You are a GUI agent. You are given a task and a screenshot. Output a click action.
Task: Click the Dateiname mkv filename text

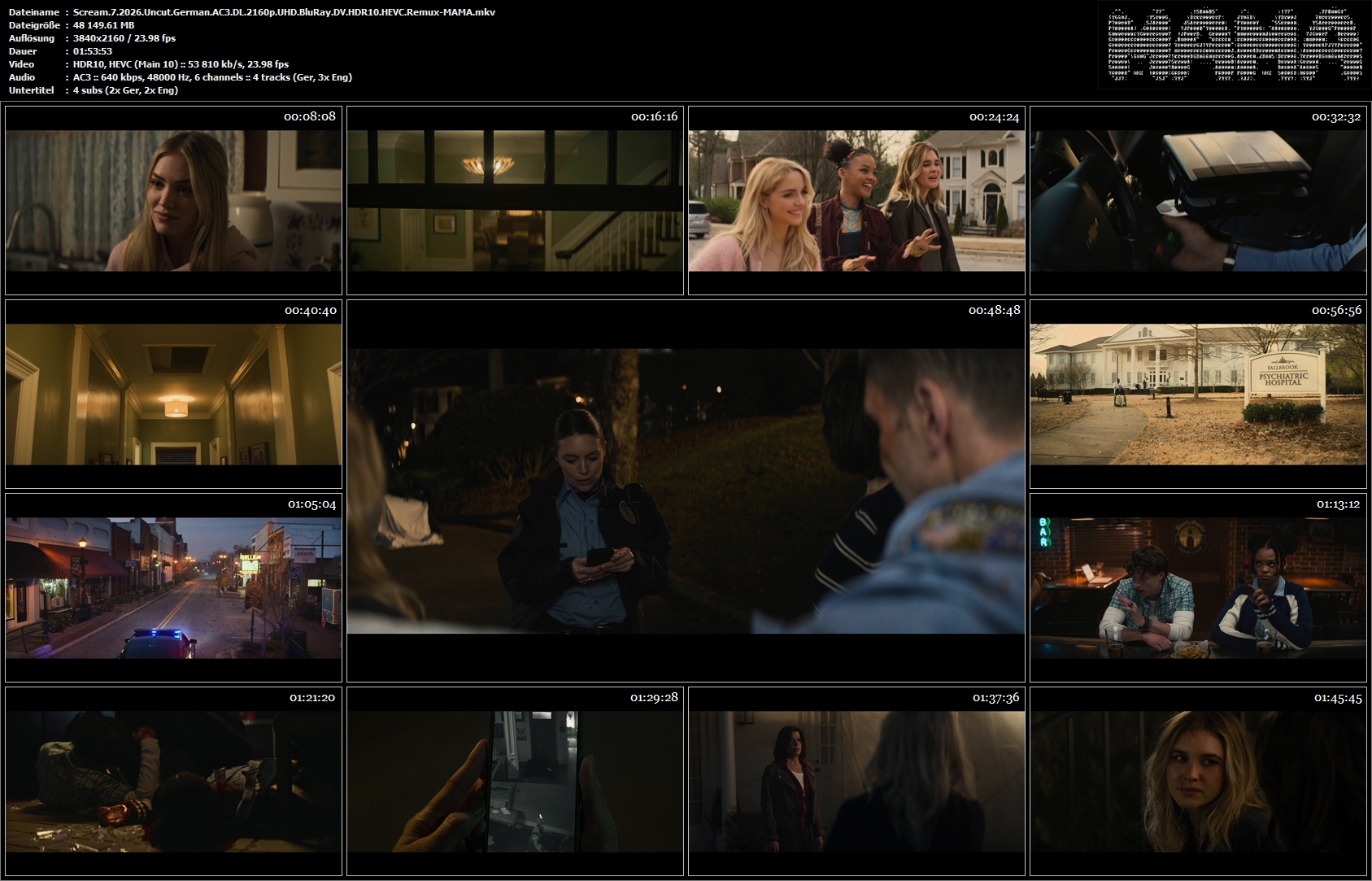[284, 12]
